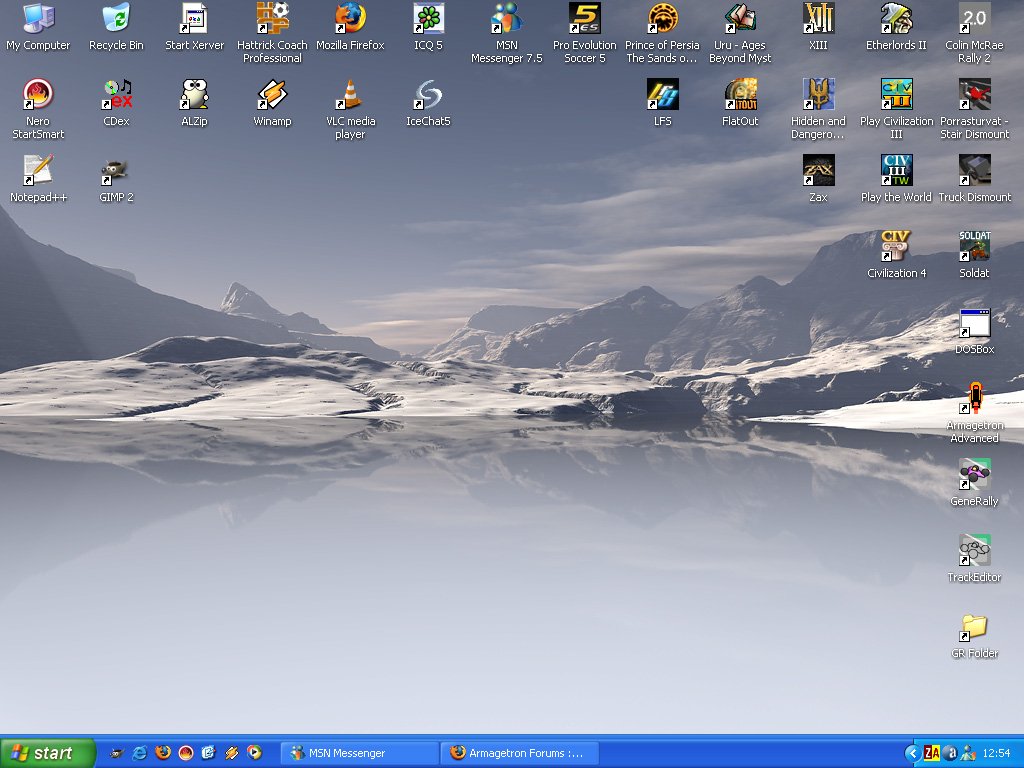The width and height of the screenshot is (1024, 768).
Task: Open the Nero StartSmart shortcut
Action: pos(38,96)
